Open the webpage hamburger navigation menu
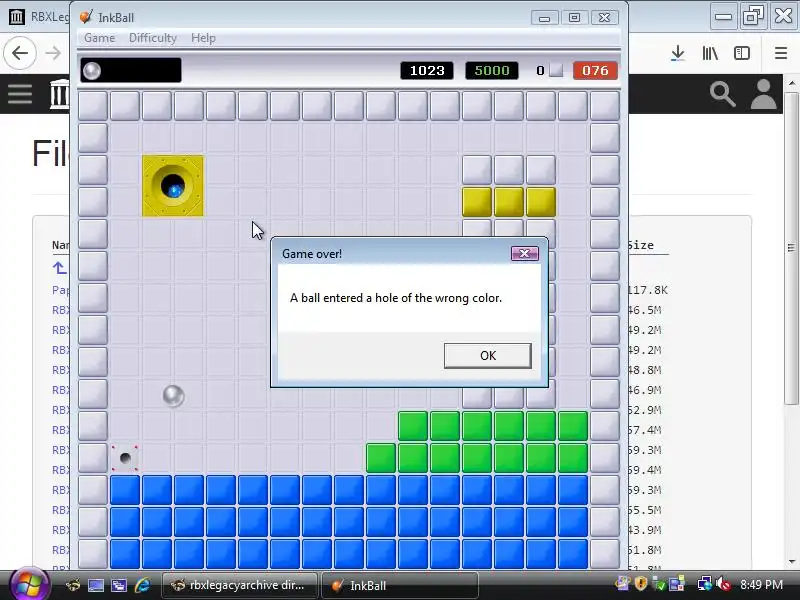The width and height of the screenshot is (800, 600). pos(20,94)
